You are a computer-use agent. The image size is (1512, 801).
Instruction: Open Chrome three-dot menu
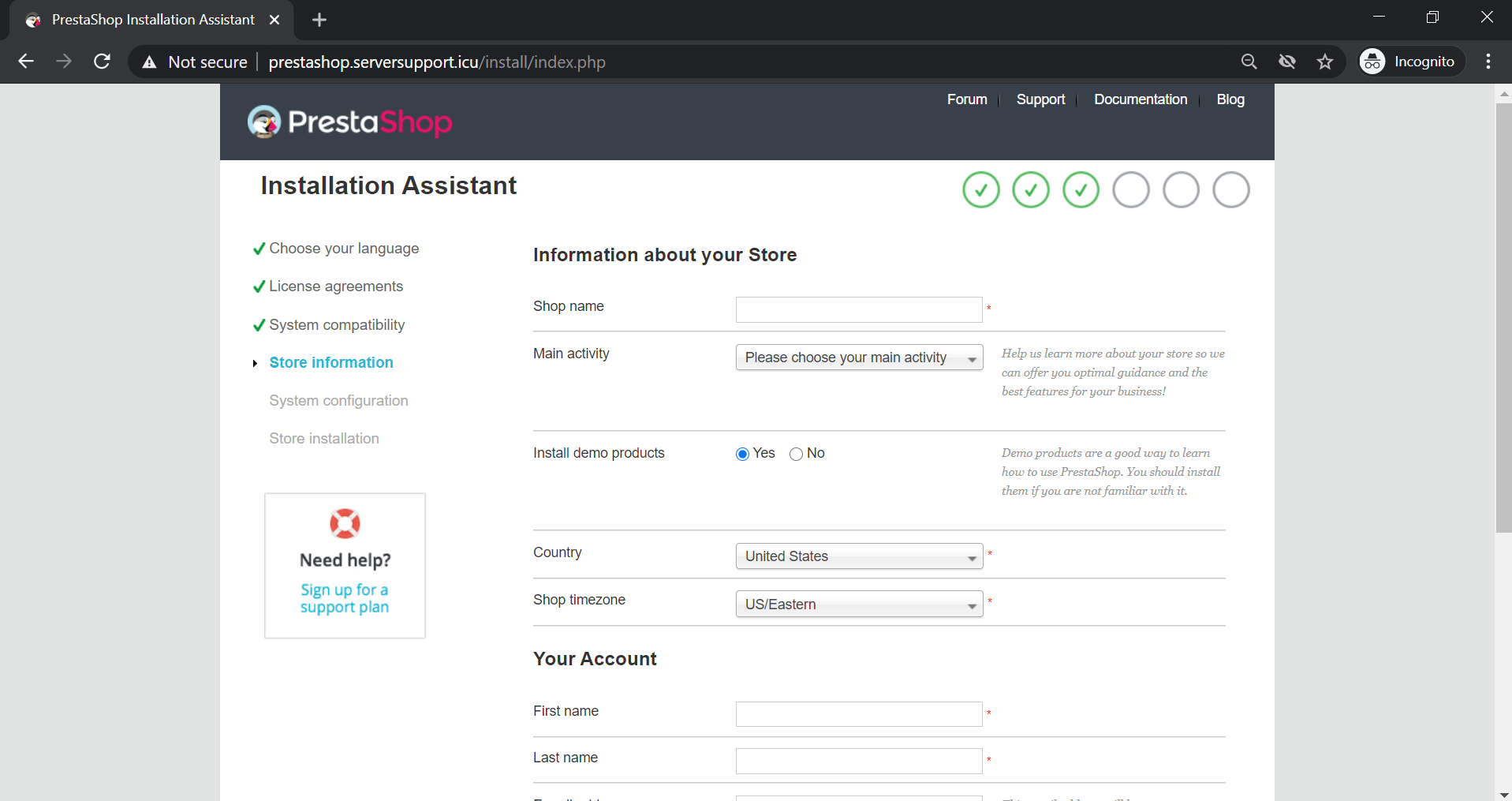click(x=1488, y=62)
